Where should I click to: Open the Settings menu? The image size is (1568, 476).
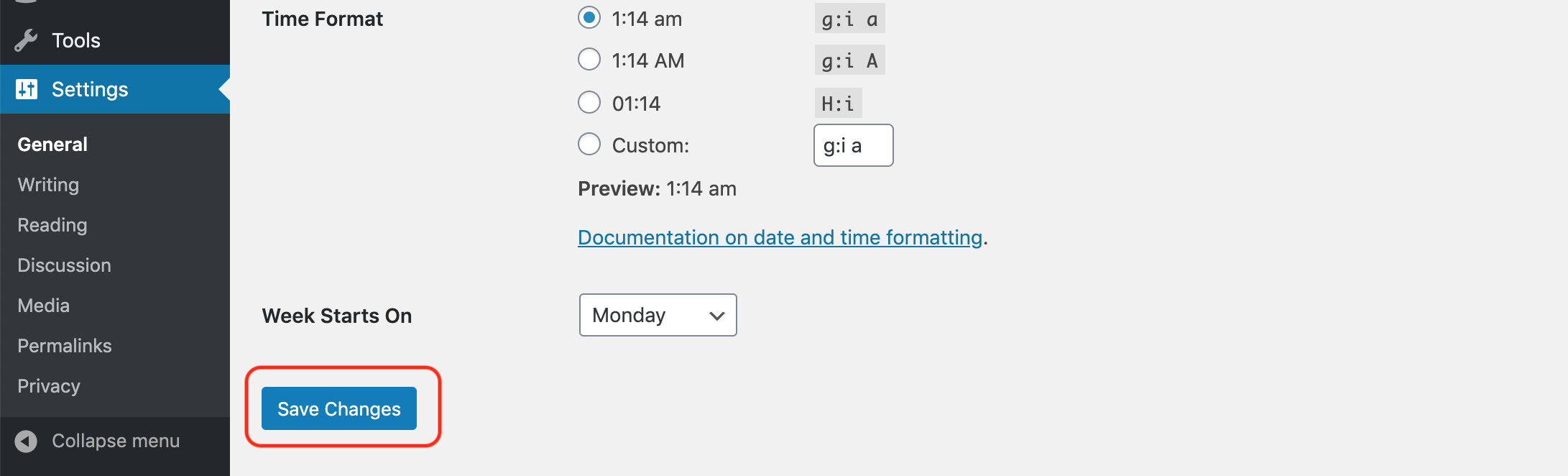[90, 89]
